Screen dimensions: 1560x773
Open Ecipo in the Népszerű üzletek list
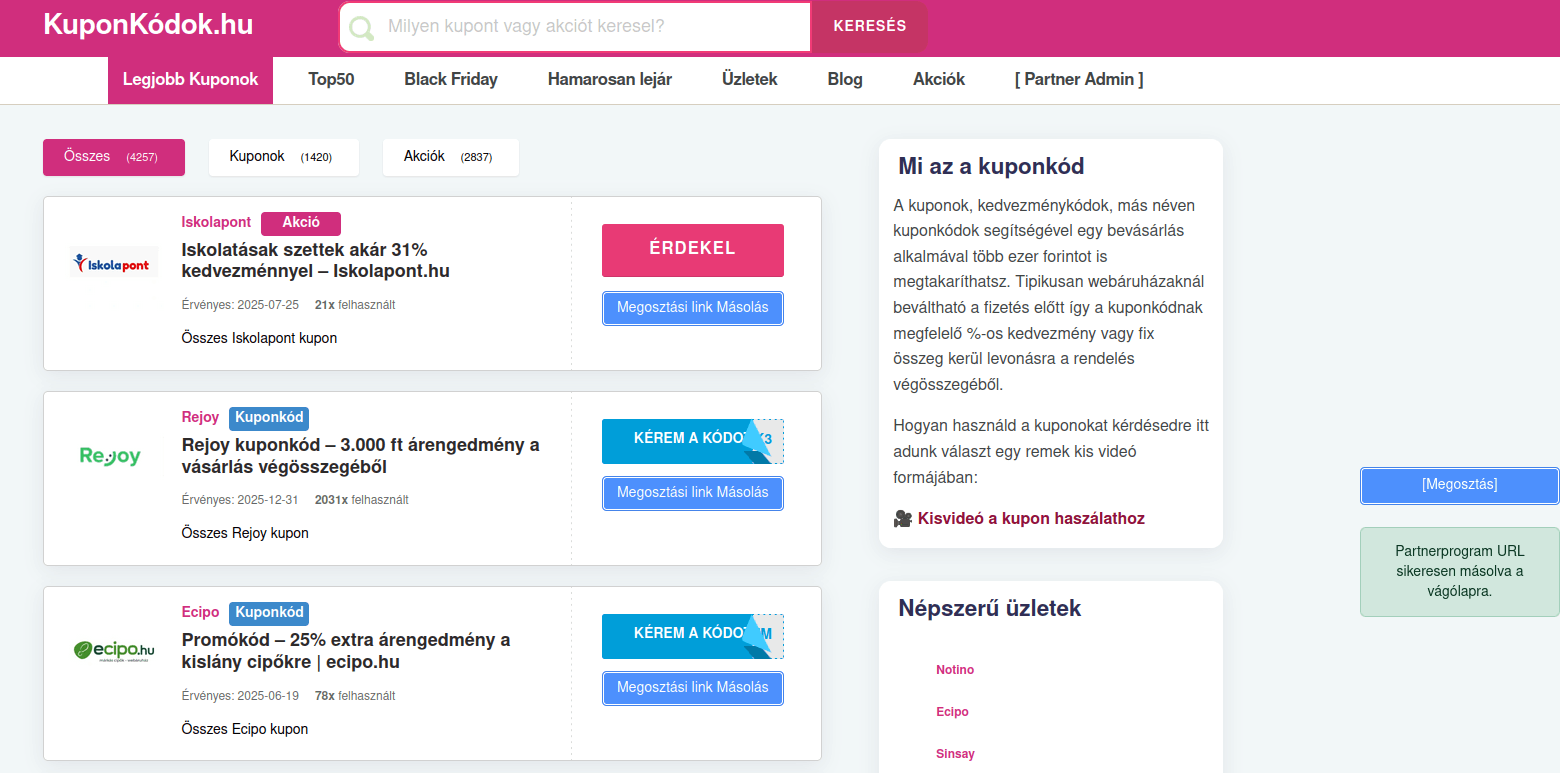pos(952,712)
